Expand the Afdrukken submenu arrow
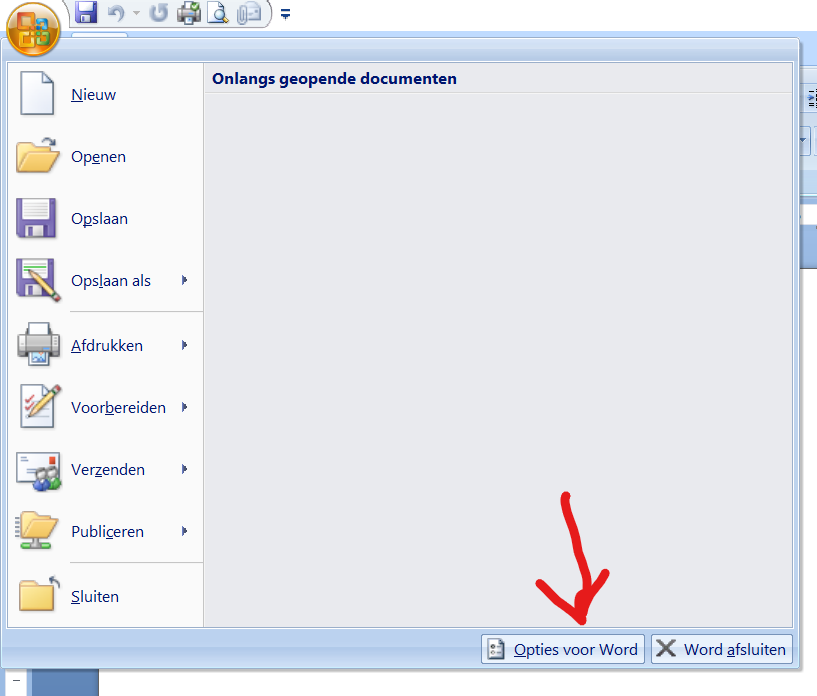The image size is (817, 696). [x=185, y=346]
